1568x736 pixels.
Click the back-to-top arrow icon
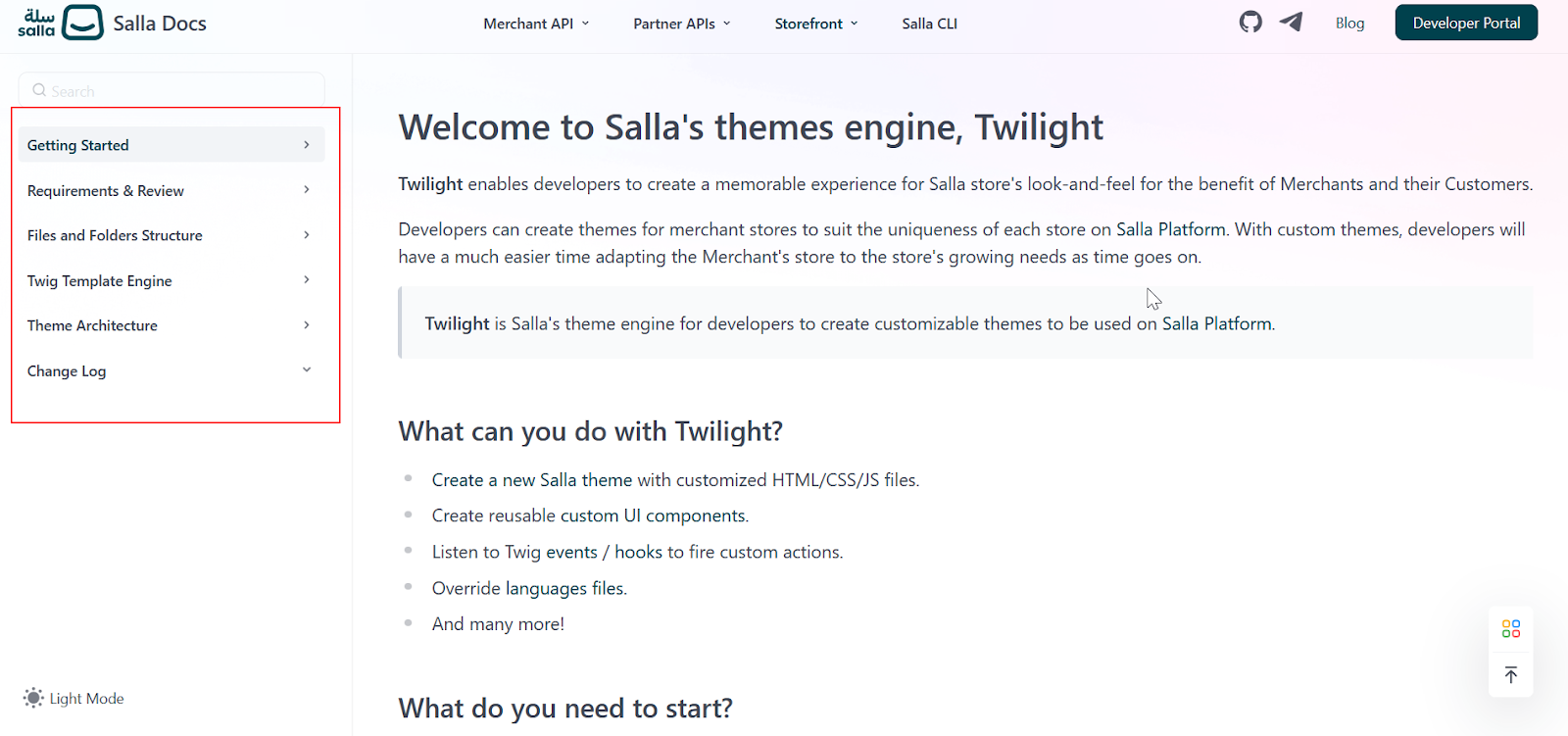(1511, 675)
